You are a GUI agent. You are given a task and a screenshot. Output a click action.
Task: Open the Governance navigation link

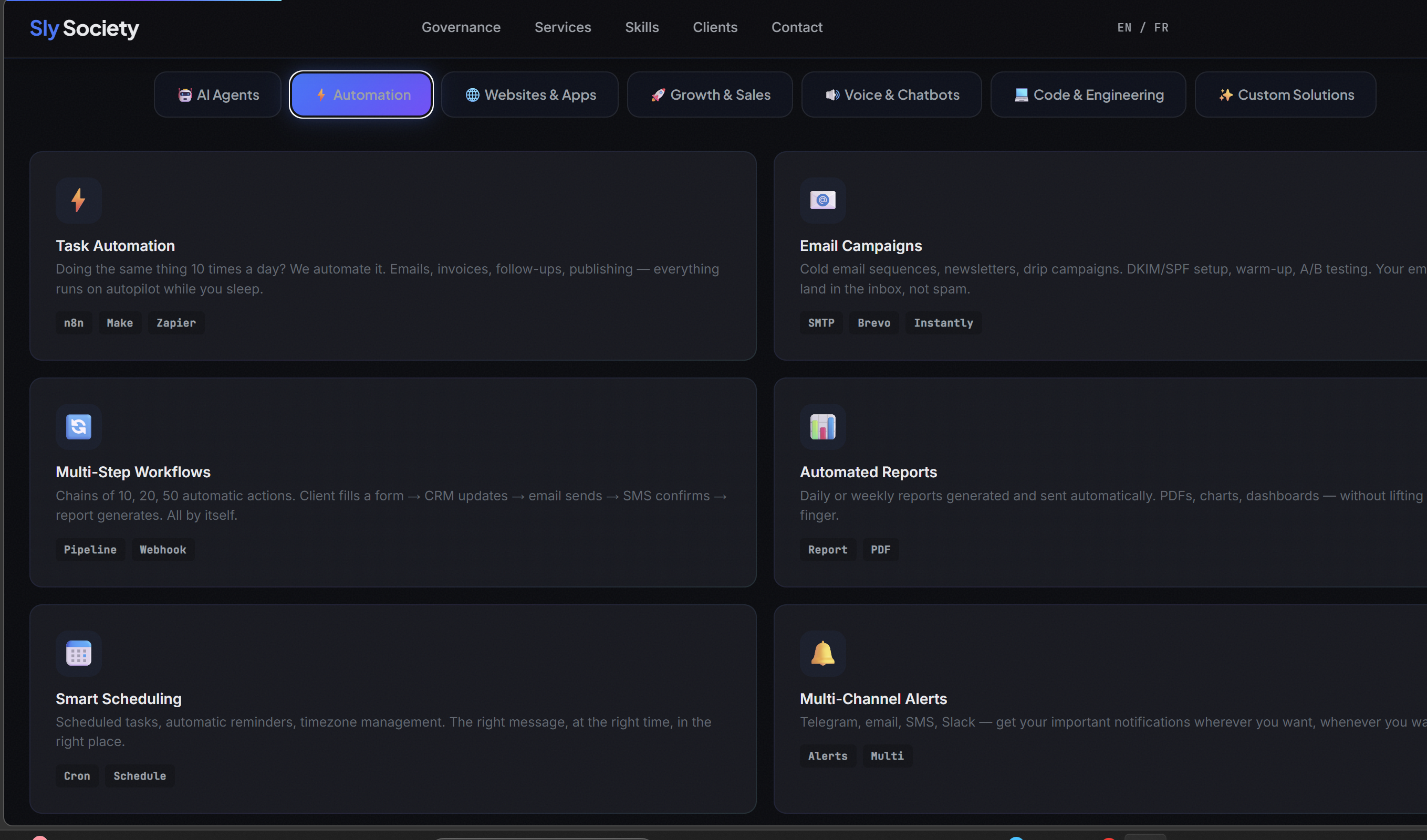461,27
